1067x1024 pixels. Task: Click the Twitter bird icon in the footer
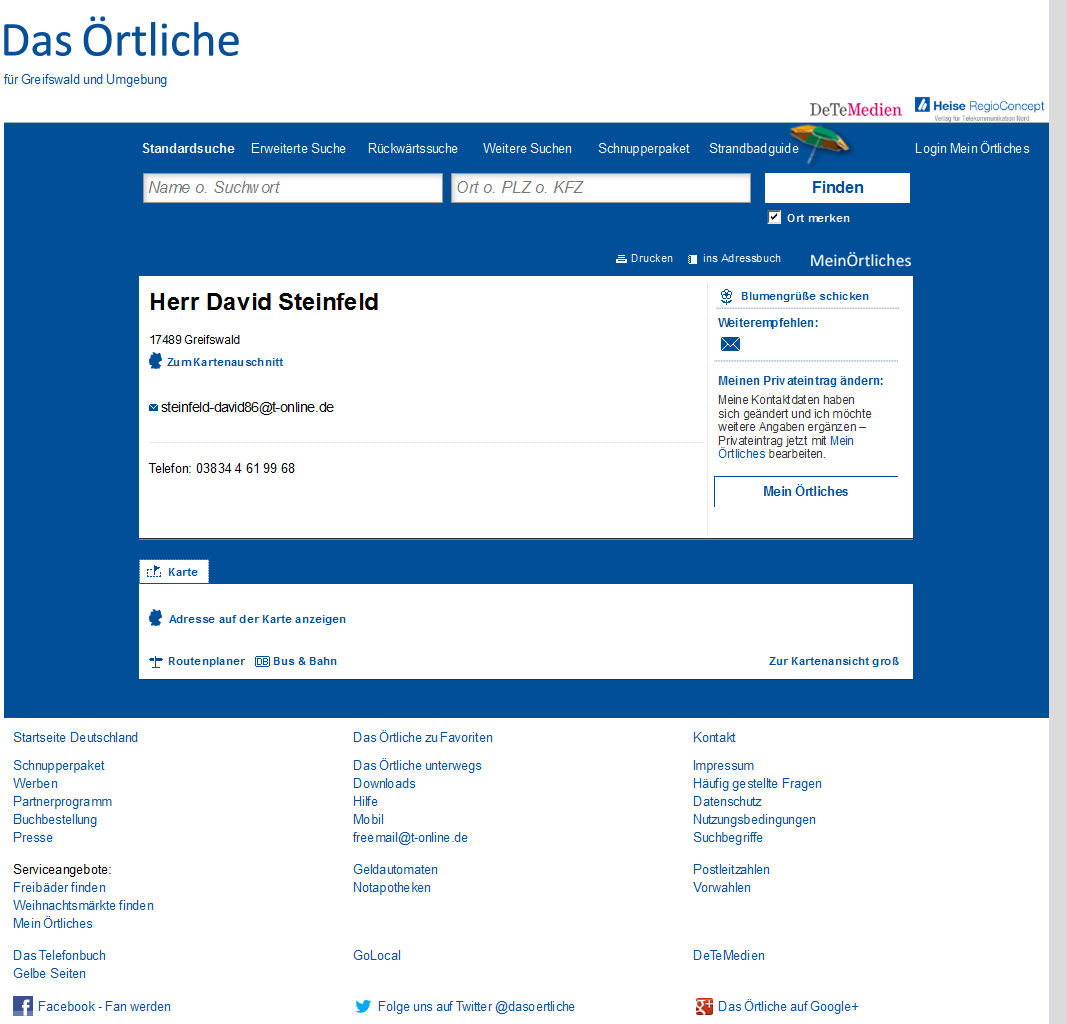(363, 1006)
